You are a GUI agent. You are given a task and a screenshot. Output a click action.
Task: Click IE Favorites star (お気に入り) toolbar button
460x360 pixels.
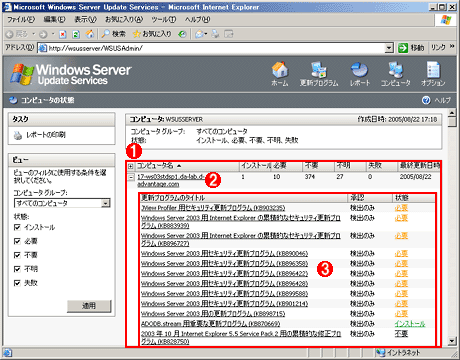(152, 34)
